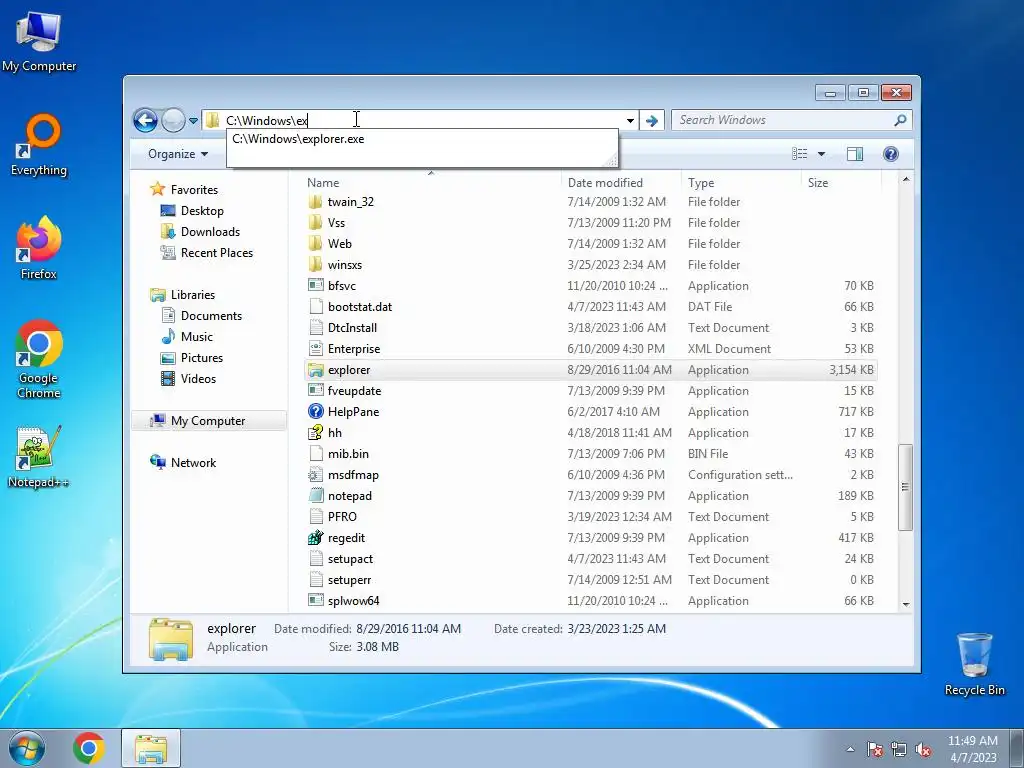Show hidden icons in system tray

tap(850, 749)
